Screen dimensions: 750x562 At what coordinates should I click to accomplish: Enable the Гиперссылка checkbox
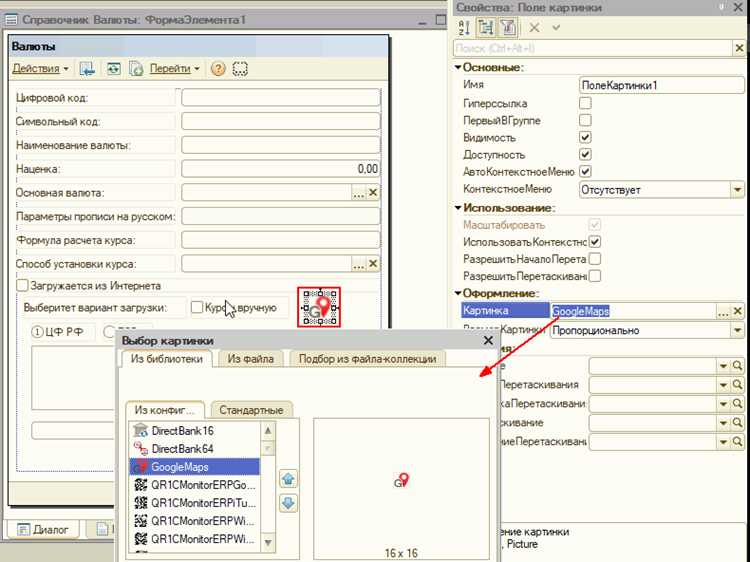585,103
